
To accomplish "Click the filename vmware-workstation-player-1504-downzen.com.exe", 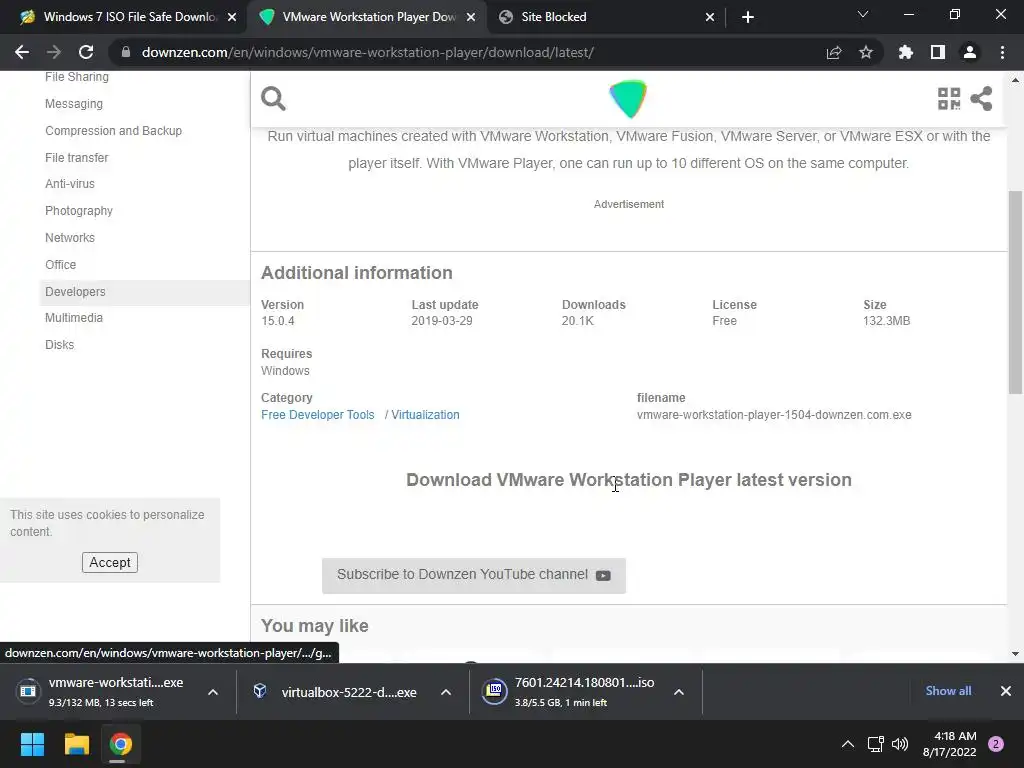I will pos(774,415).
